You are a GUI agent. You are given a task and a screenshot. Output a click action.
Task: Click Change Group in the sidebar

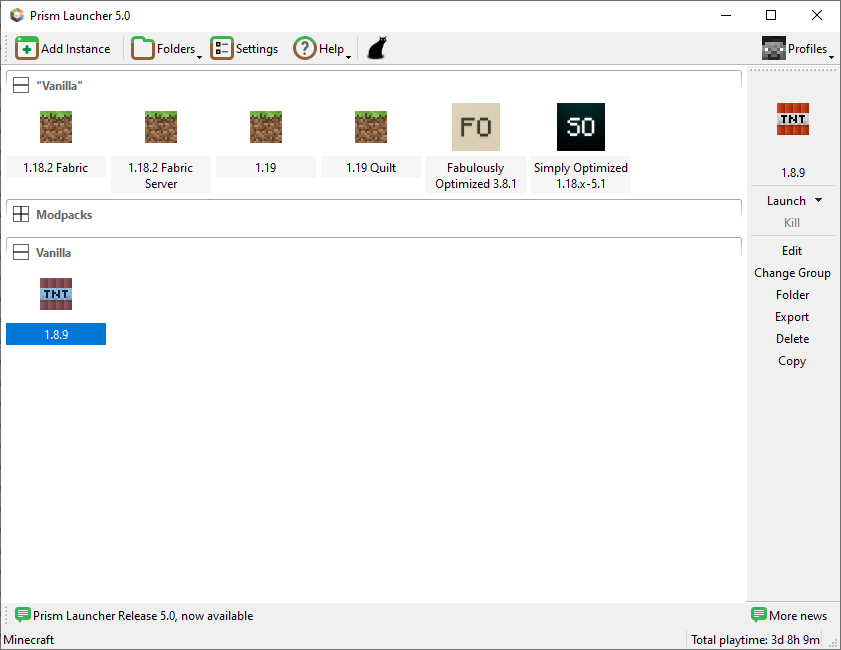click(x=792, y=272)
